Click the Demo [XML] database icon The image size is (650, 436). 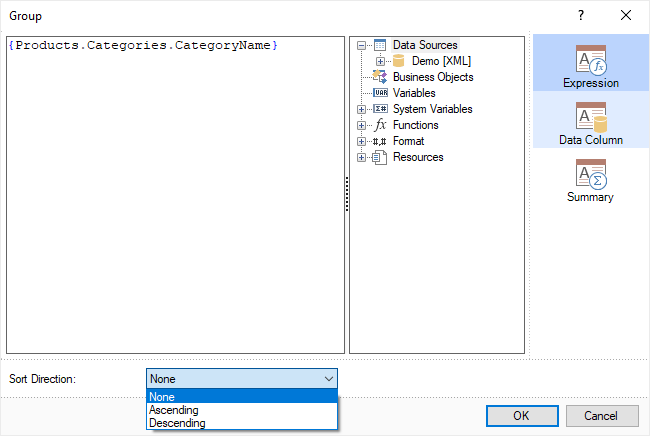click(x=398, y=61)
